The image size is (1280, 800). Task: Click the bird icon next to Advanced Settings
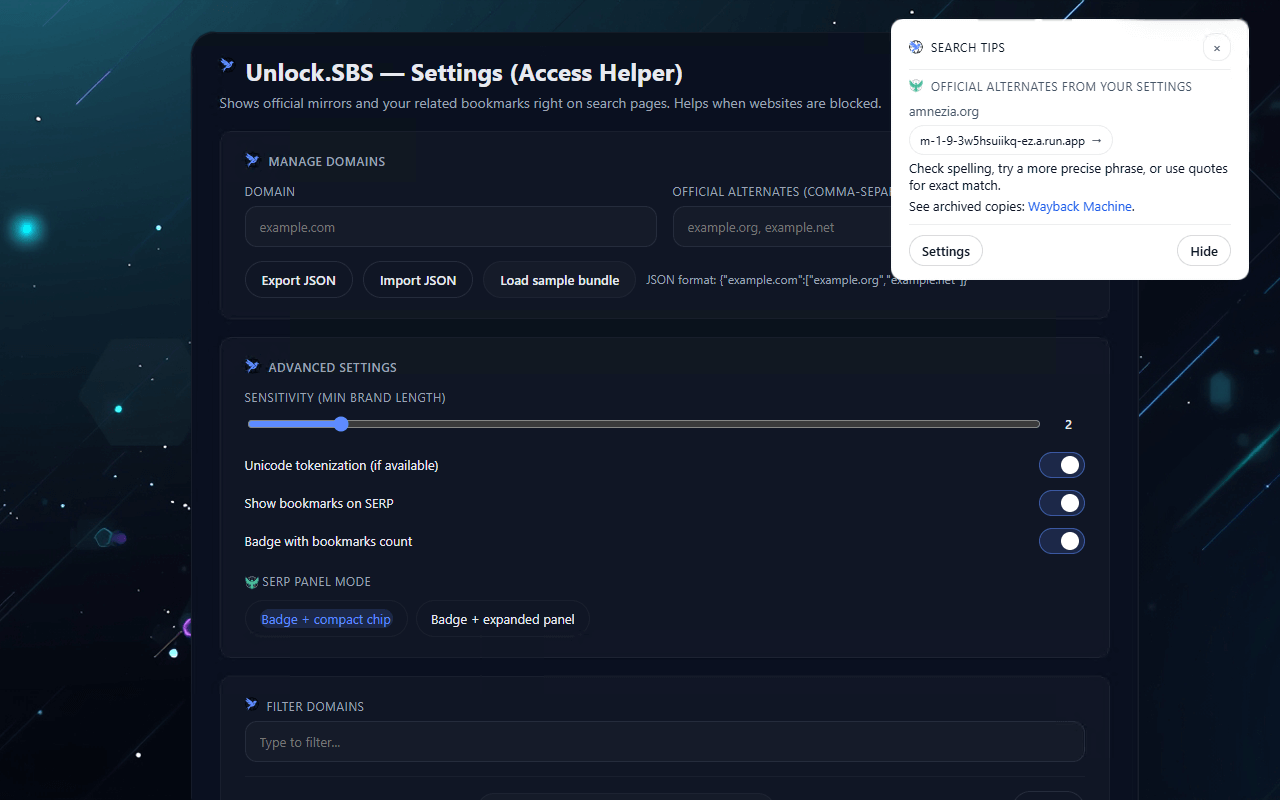[x=252, y=367]
